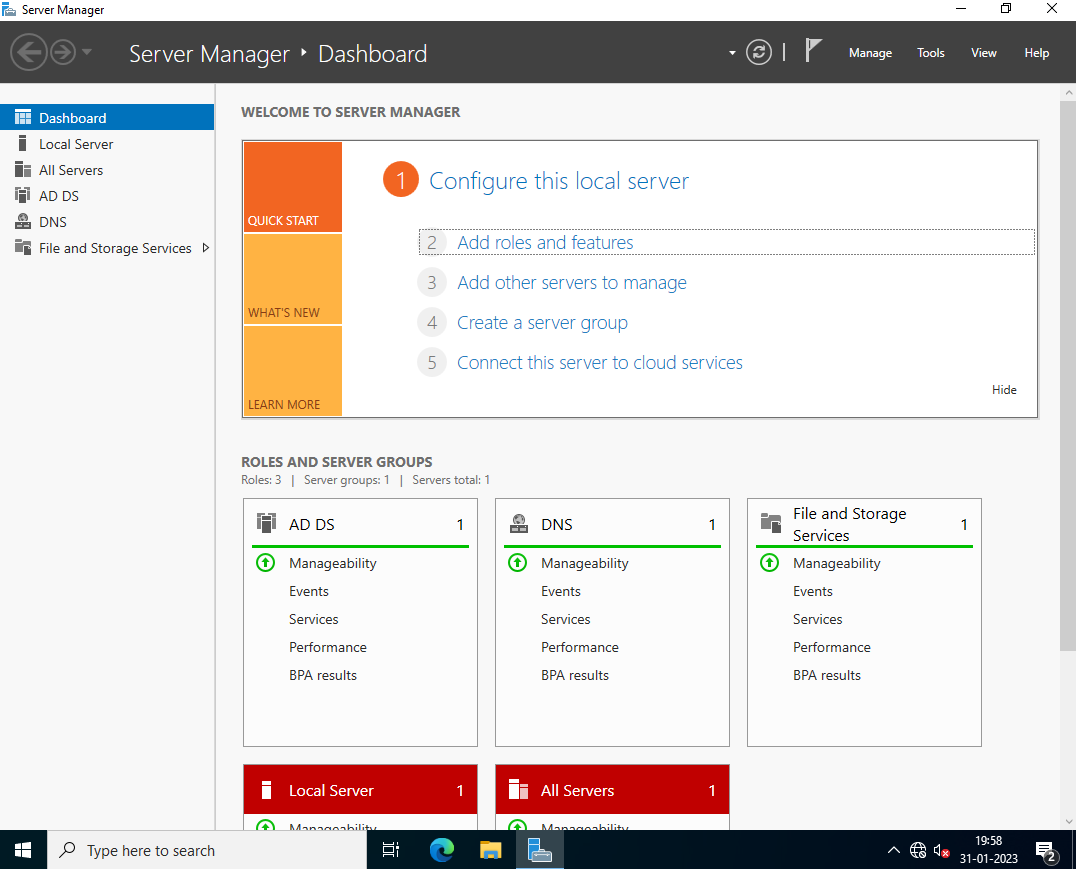Image resolution: width=1076 pixels, height=869 pixels.
Task: Open BPA results in the AD DS tile
Action: tap(323, 675)
